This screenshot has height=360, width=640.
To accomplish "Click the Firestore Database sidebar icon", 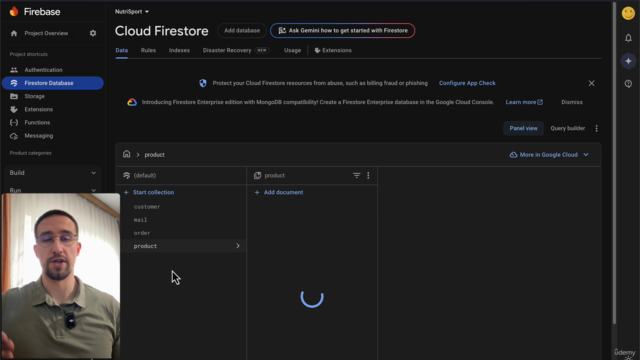I will pos(14,83).
